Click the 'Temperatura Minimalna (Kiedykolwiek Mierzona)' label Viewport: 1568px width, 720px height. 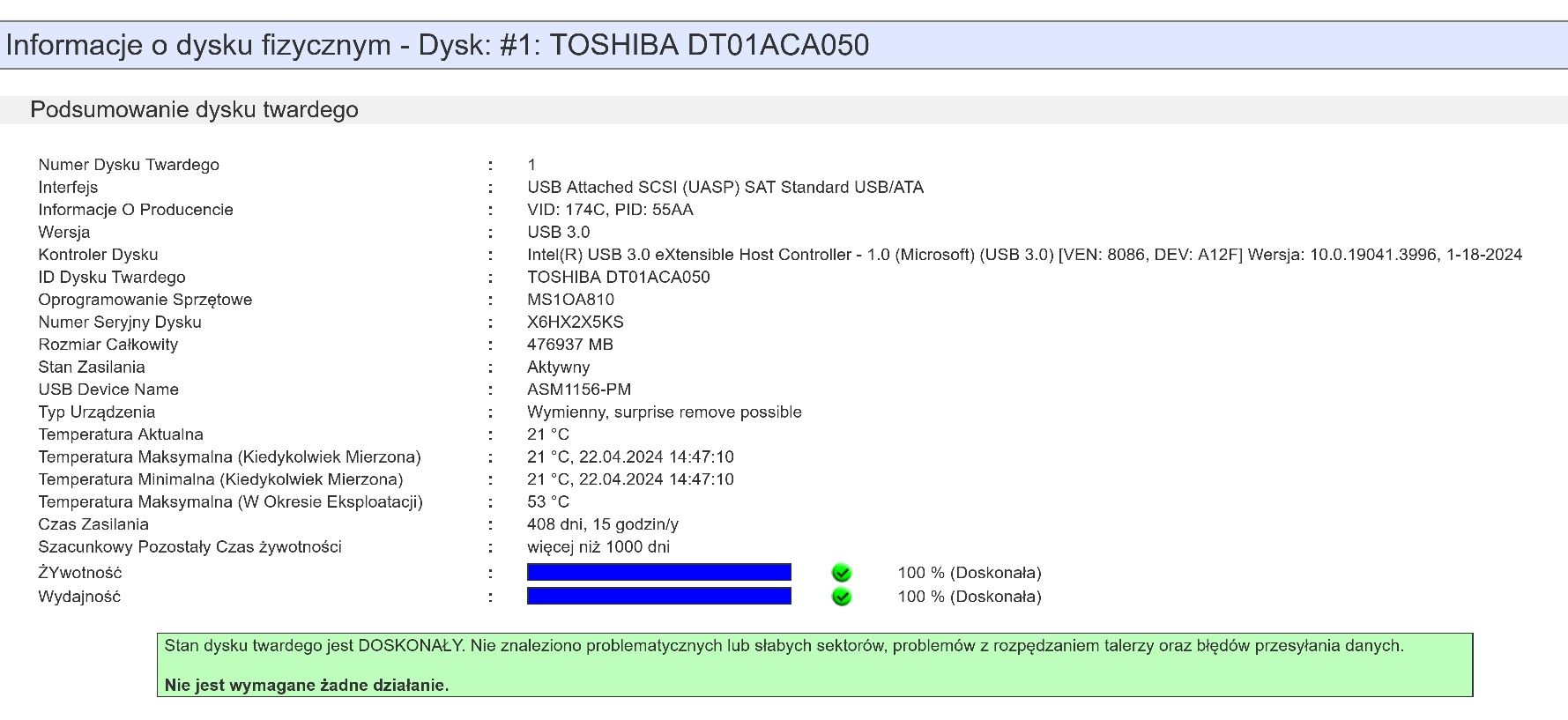(220, 479)
